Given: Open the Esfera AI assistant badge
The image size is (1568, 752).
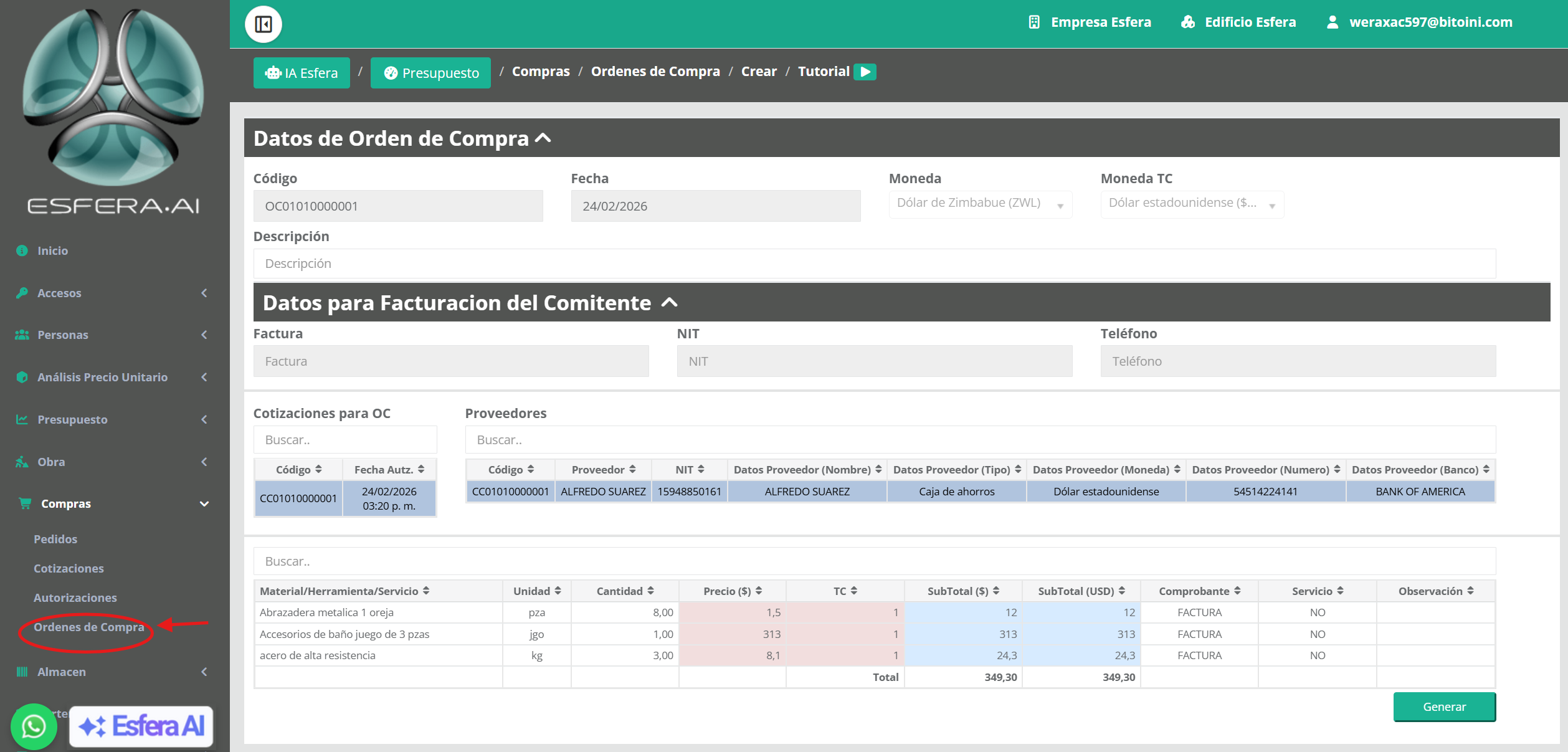Looking at the screenshot, I should 141,726.
